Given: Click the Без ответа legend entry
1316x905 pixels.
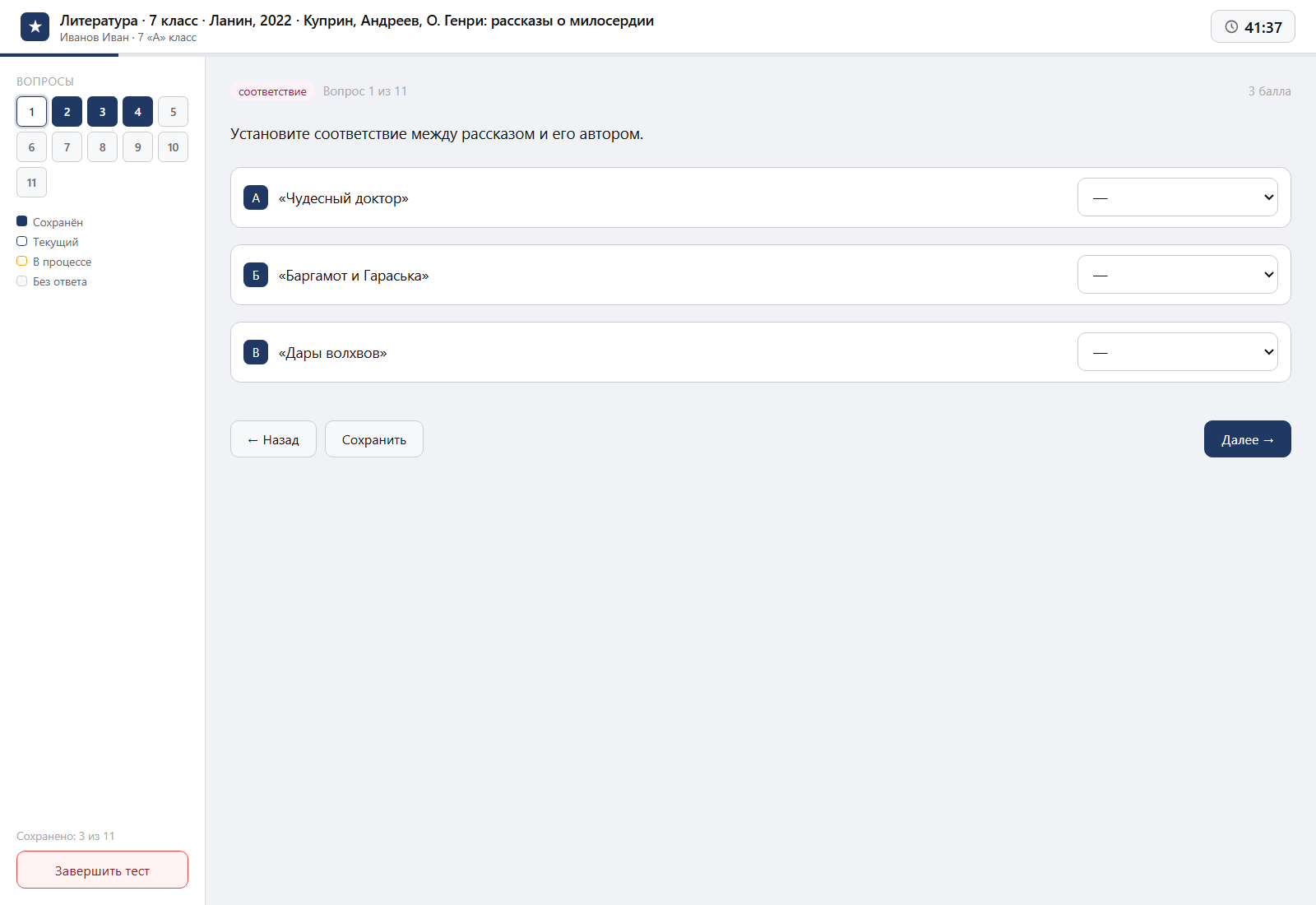Looking at the screenshot, I should (x=52, y=281).
